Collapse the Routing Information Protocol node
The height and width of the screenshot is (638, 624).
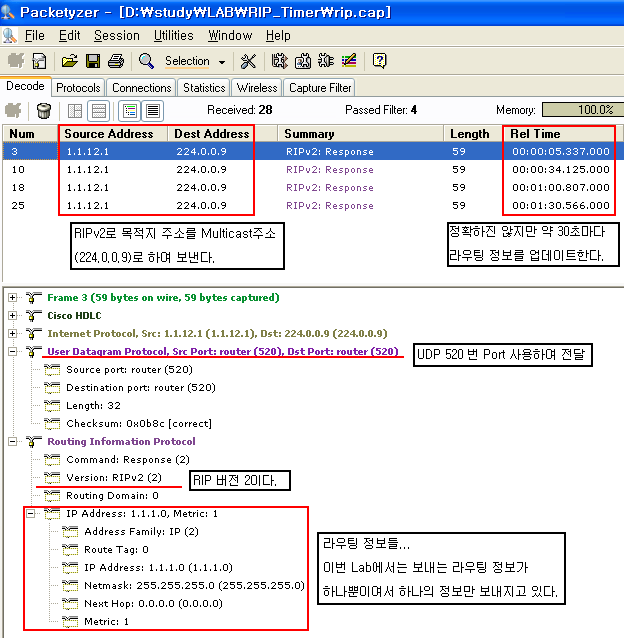pyautogui.click(x=13, y=441)
